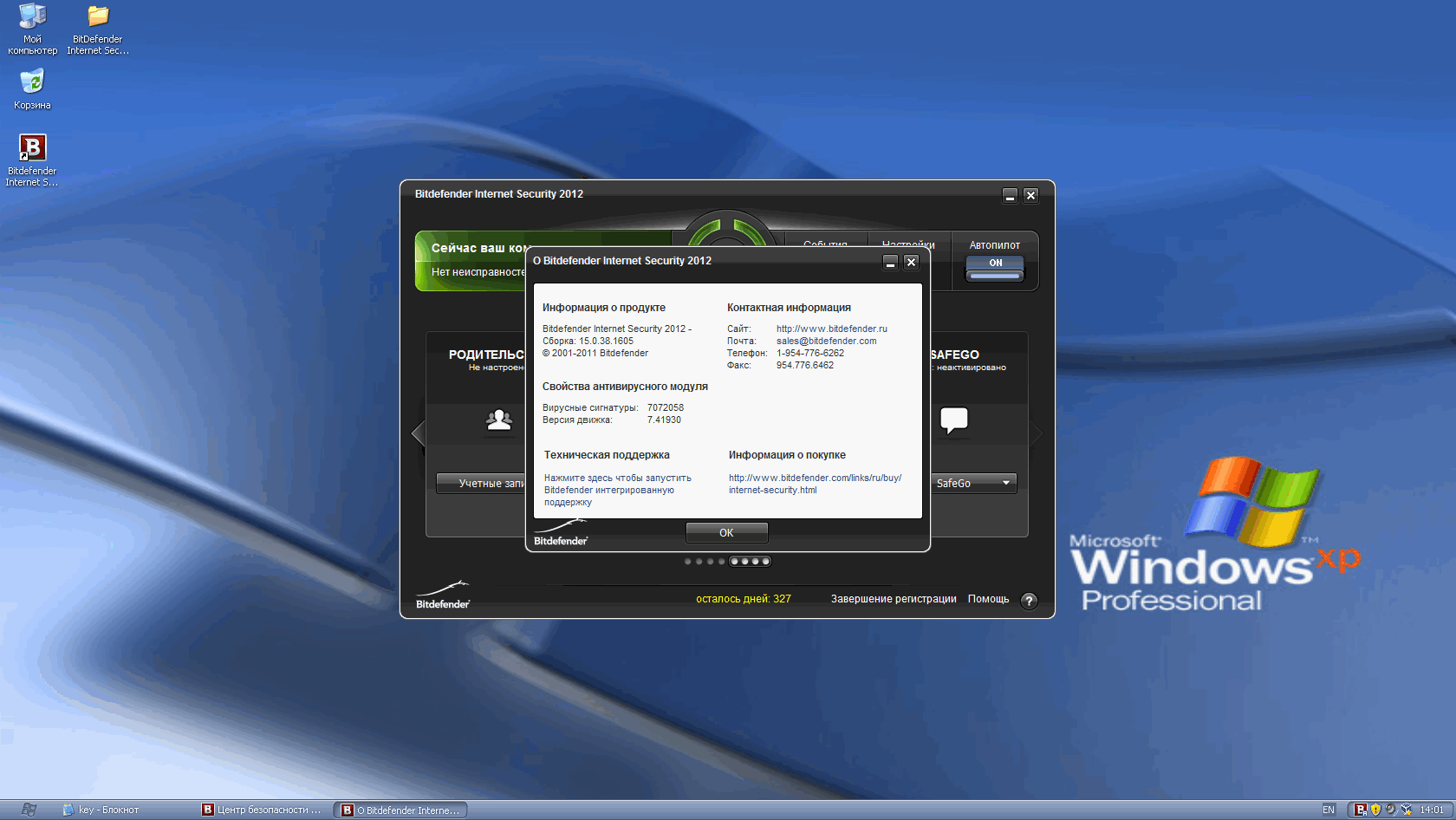Minimize the About Bitdefender dialog
Screen dimensions: 1456x820
pos(890,262)
